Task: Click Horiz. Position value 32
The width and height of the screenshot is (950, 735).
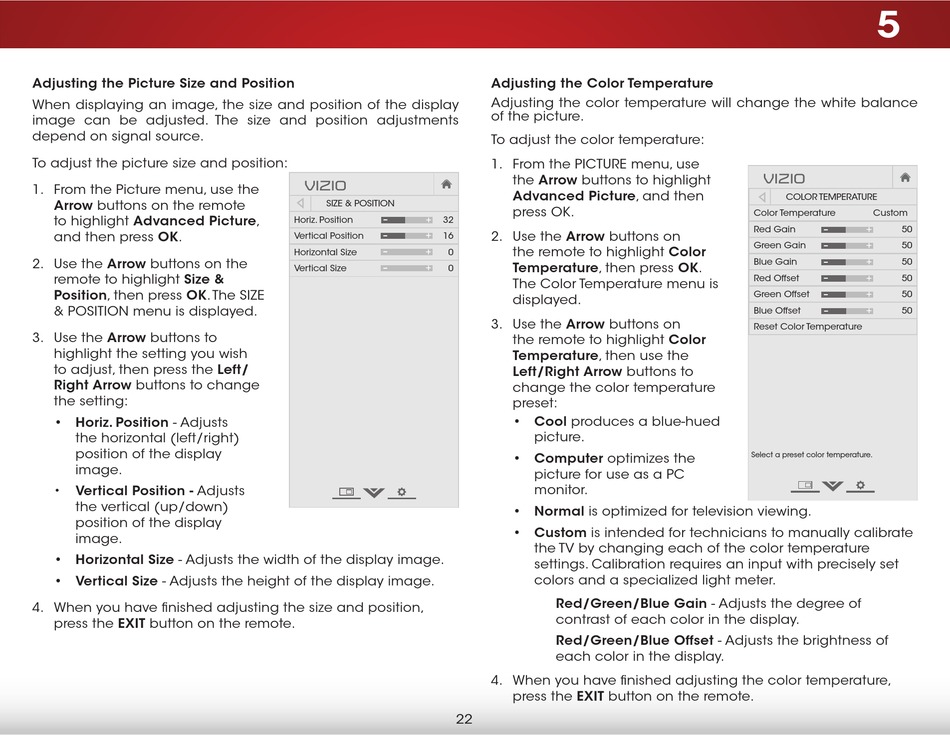Action: tap(448, 219)
